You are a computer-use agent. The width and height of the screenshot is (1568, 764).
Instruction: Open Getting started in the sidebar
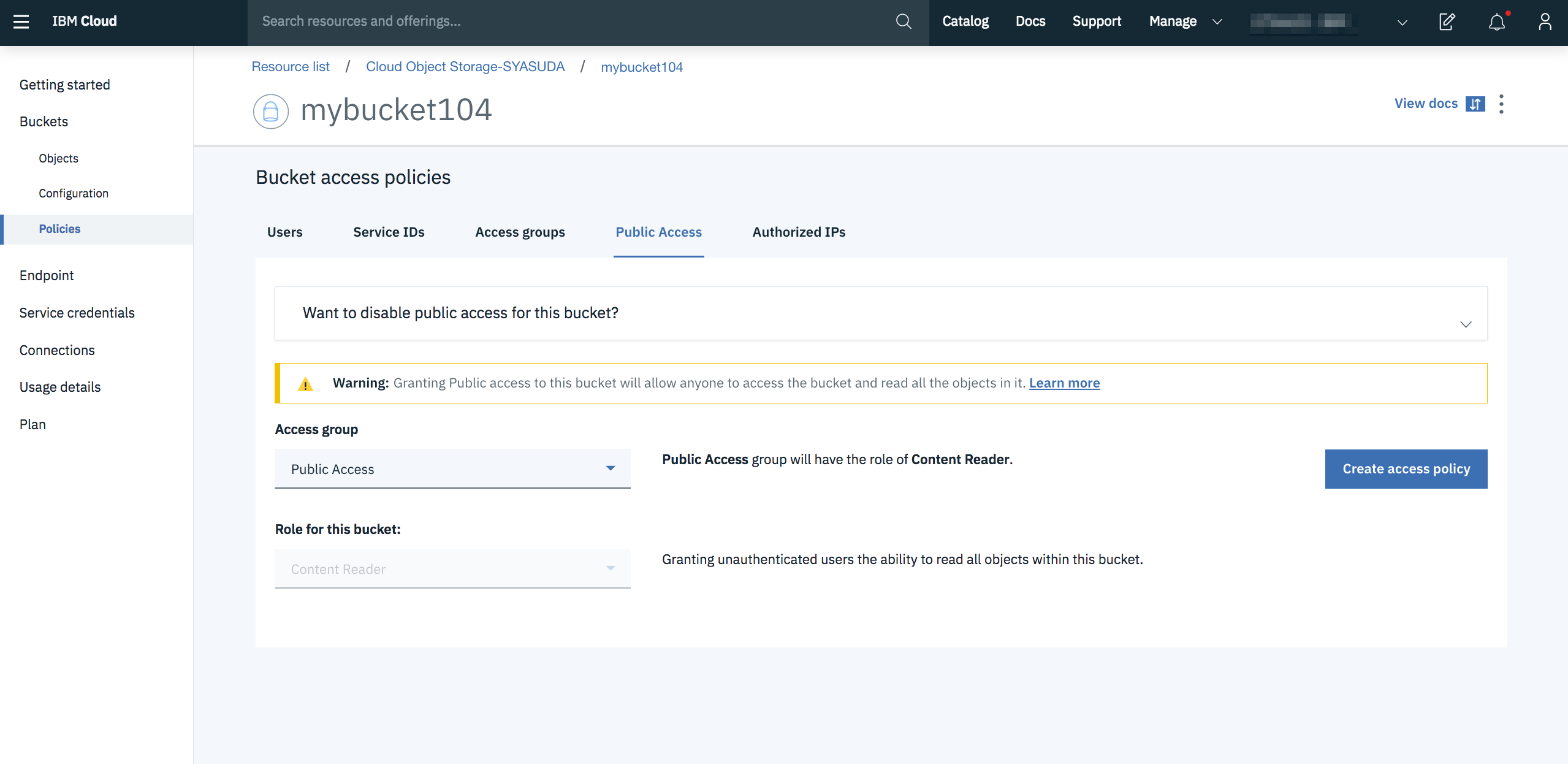tap(64, 85)
